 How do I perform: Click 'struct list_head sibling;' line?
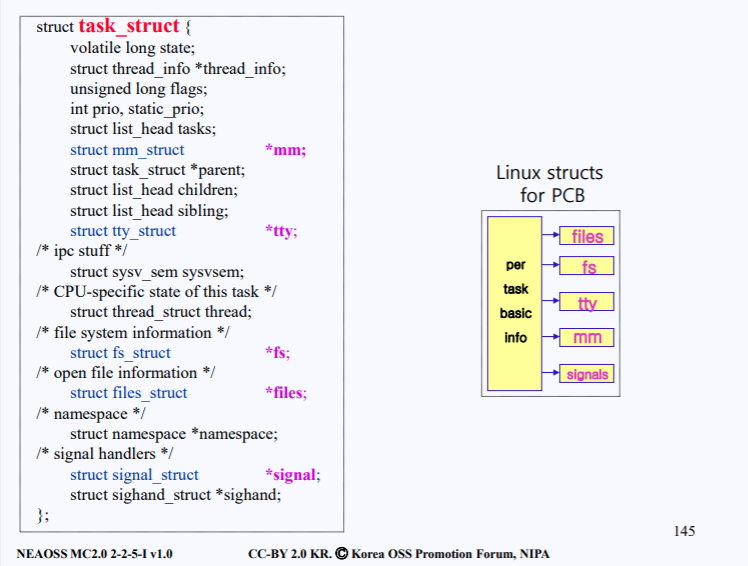click(x=149, y=211)
